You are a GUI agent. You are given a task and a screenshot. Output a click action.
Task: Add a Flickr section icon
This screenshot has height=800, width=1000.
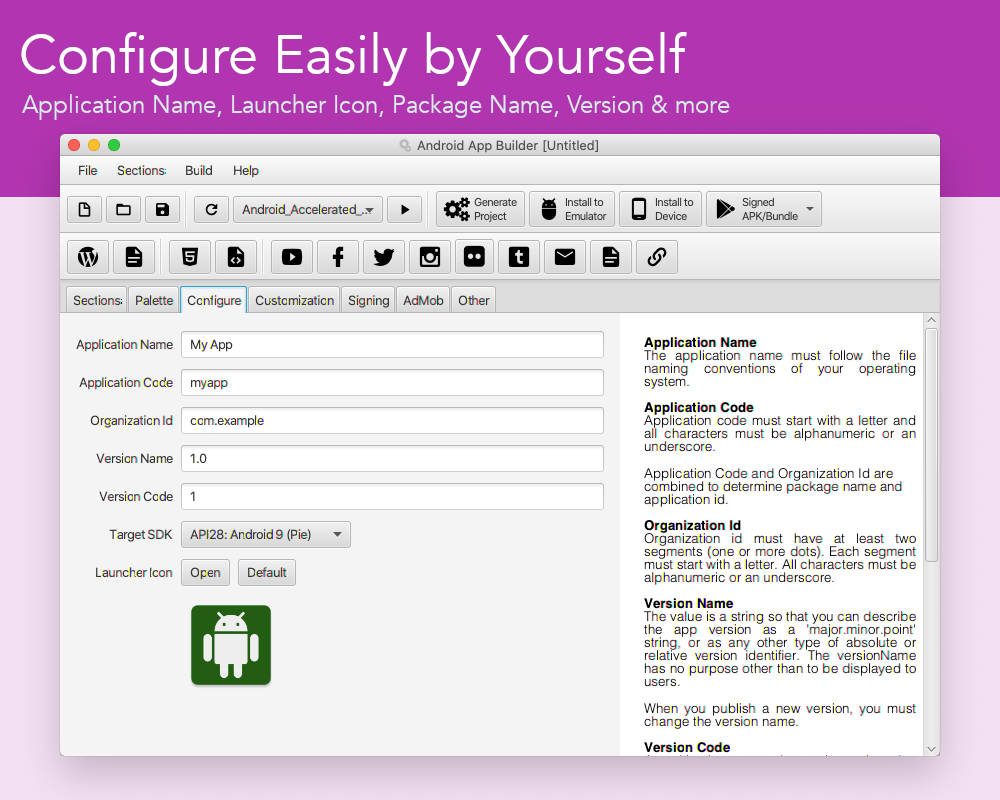coord(474,257)
